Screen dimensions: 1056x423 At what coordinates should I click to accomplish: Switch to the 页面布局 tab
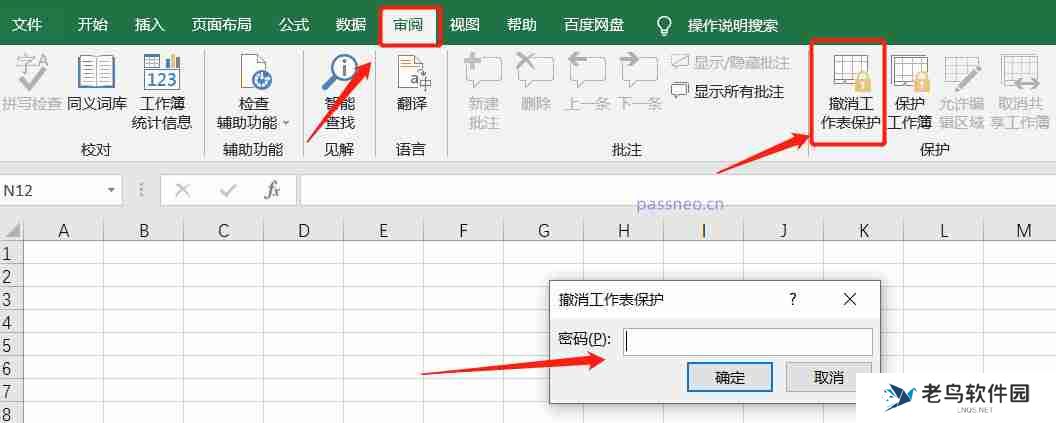pos(222,26)
